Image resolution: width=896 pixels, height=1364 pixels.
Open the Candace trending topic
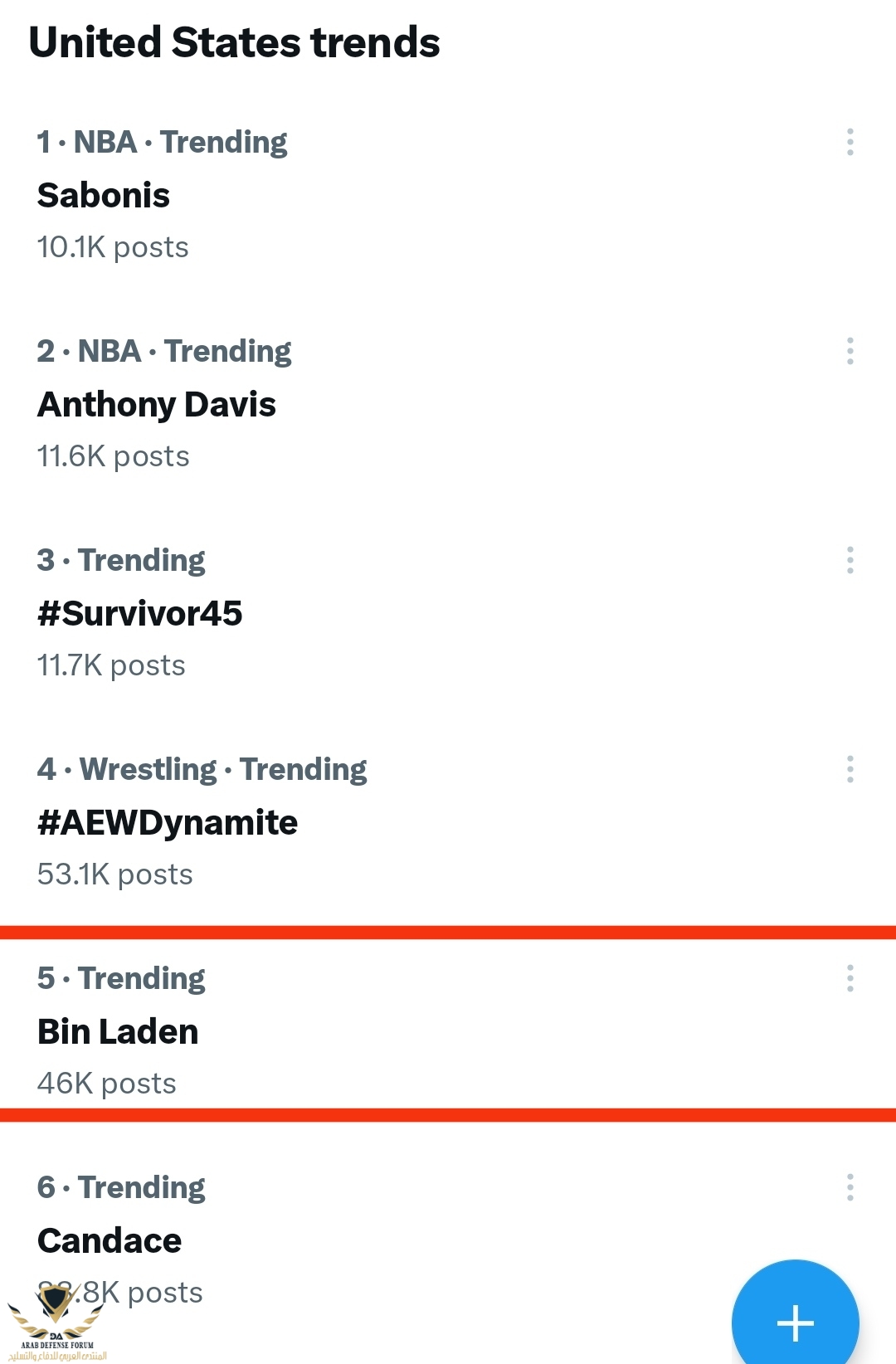[110, 1241]
